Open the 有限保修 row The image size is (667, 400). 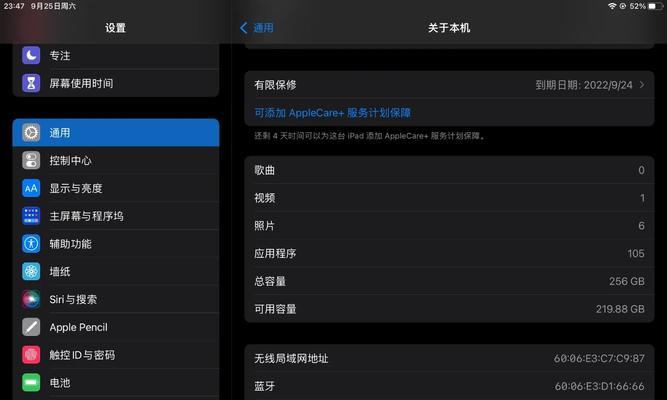coord(449,85)
